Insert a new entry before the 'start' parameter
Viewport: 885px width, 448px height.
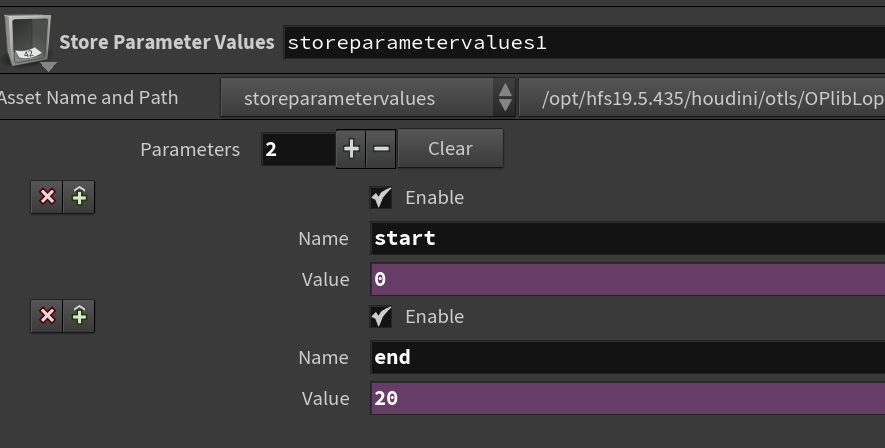point(79,197)
